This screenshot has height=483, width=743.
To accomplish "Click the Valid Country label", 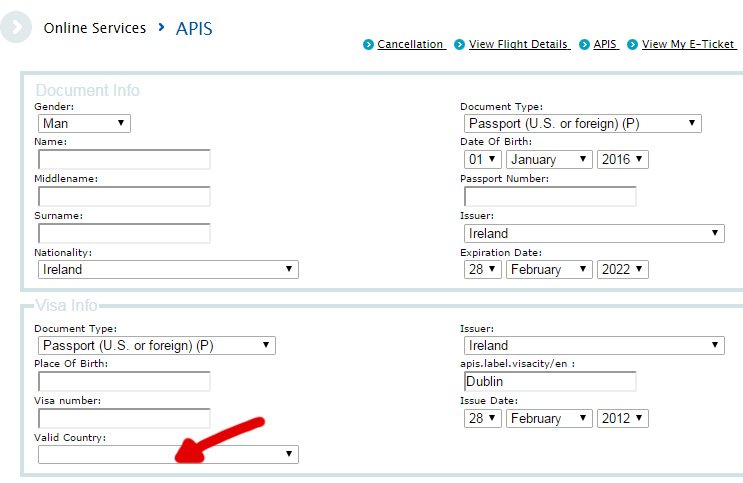I will (x=70, y=437).
